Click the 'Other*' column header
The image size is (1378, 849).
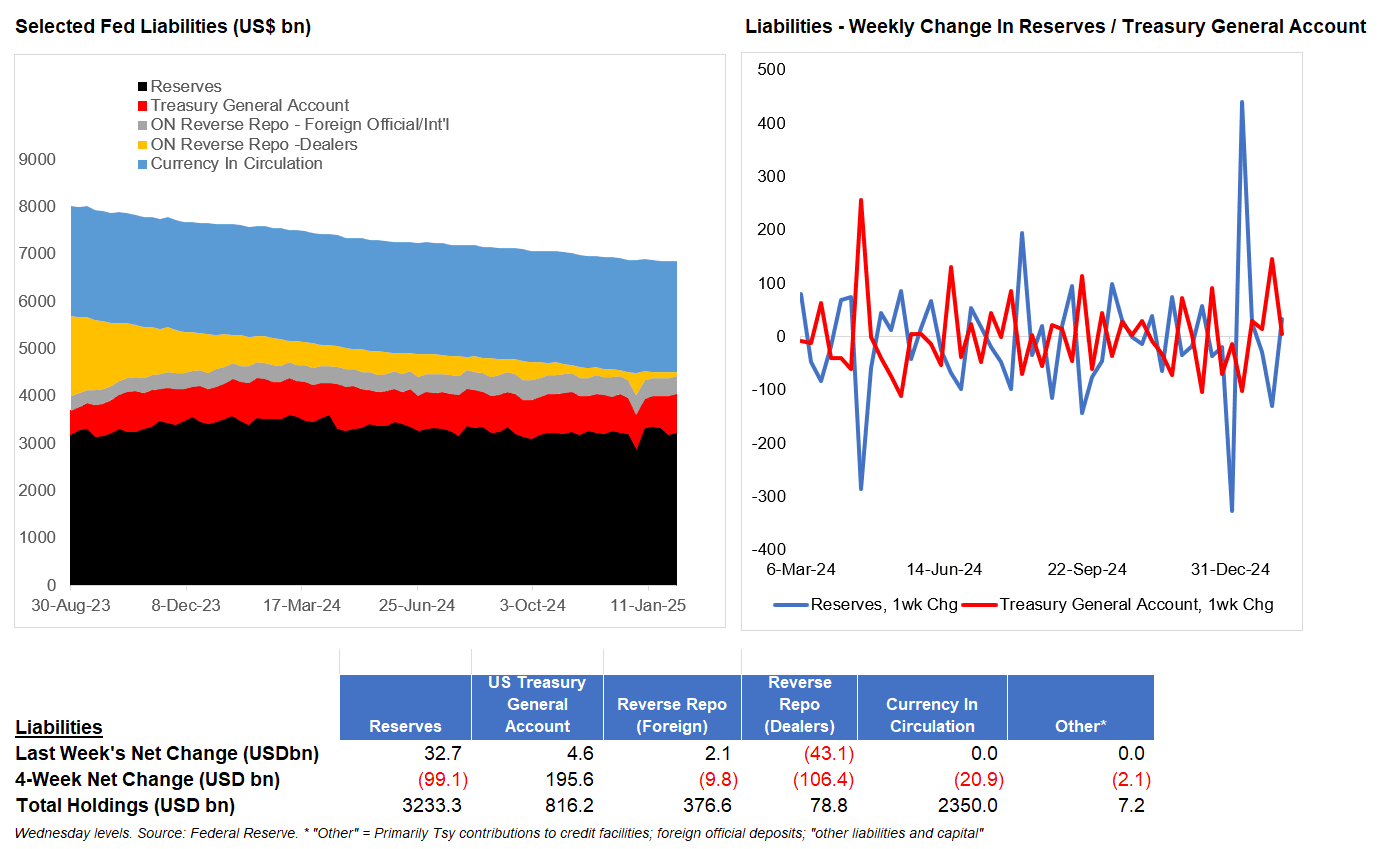(1081, 726)
